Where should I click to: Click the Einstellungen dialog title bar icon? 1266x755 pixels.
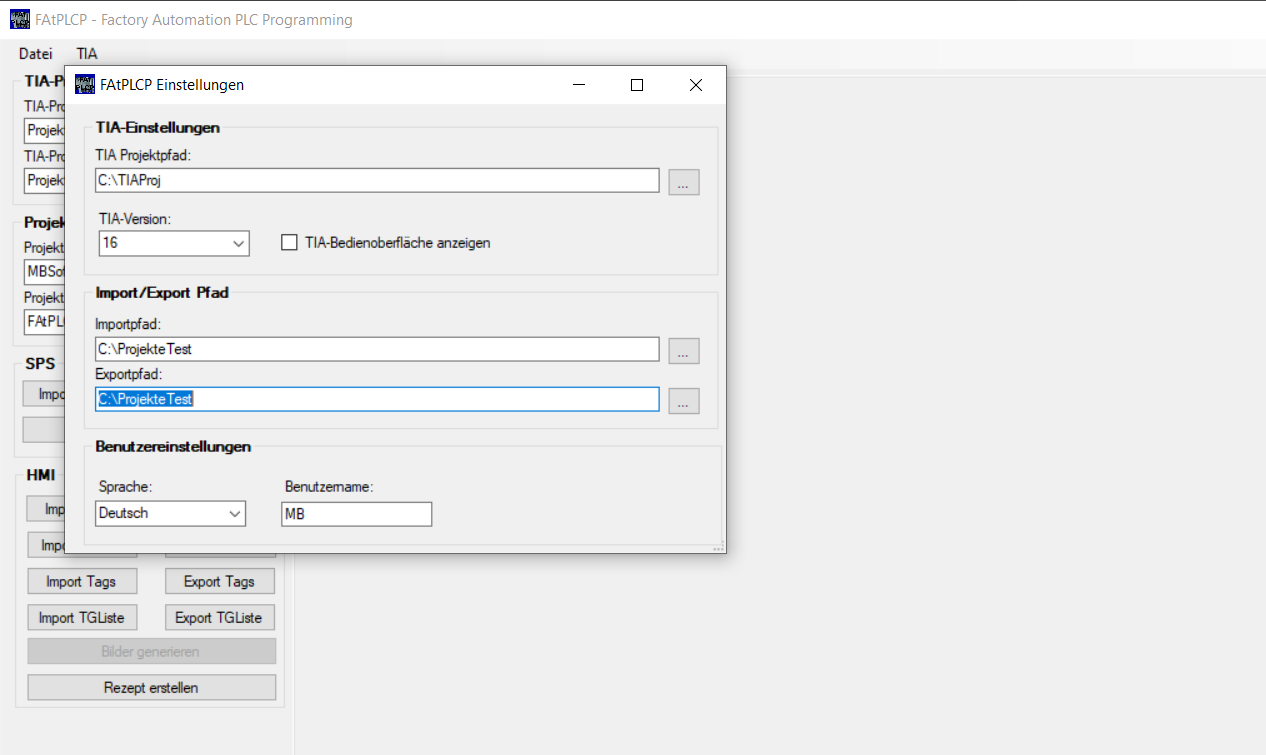click(x=85, y=85)
